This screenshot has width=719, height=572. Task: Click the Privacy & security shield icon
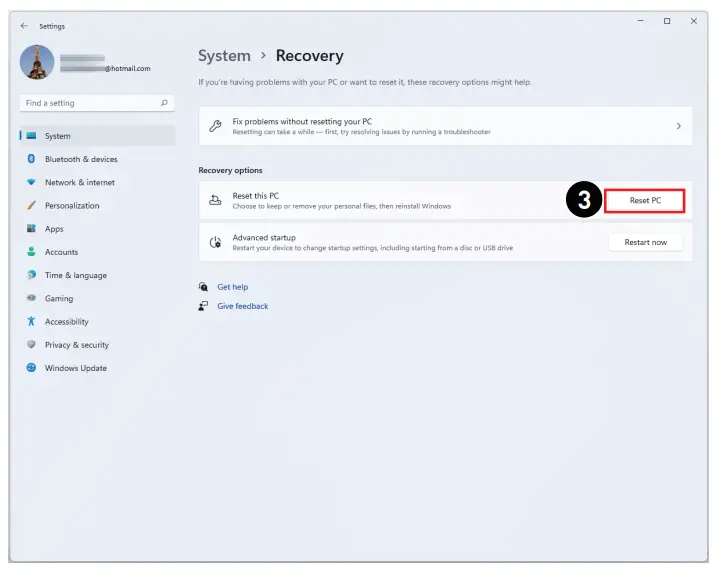[31, 345]
